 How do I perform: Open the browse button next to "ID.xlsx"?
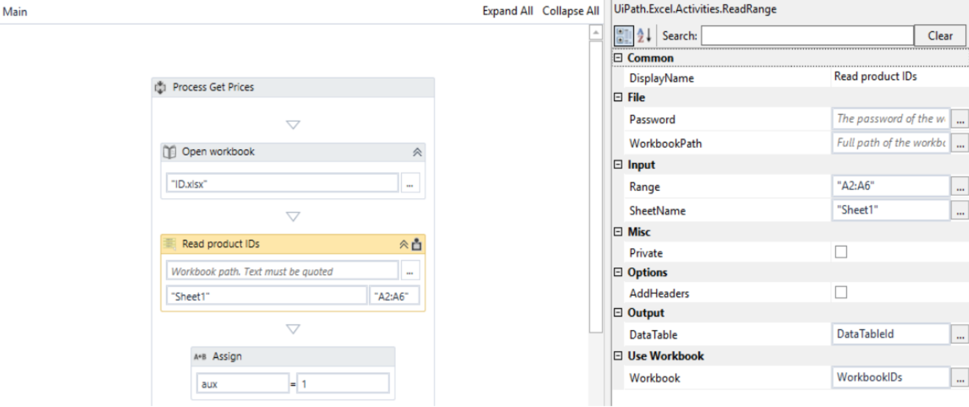(410, 184)
